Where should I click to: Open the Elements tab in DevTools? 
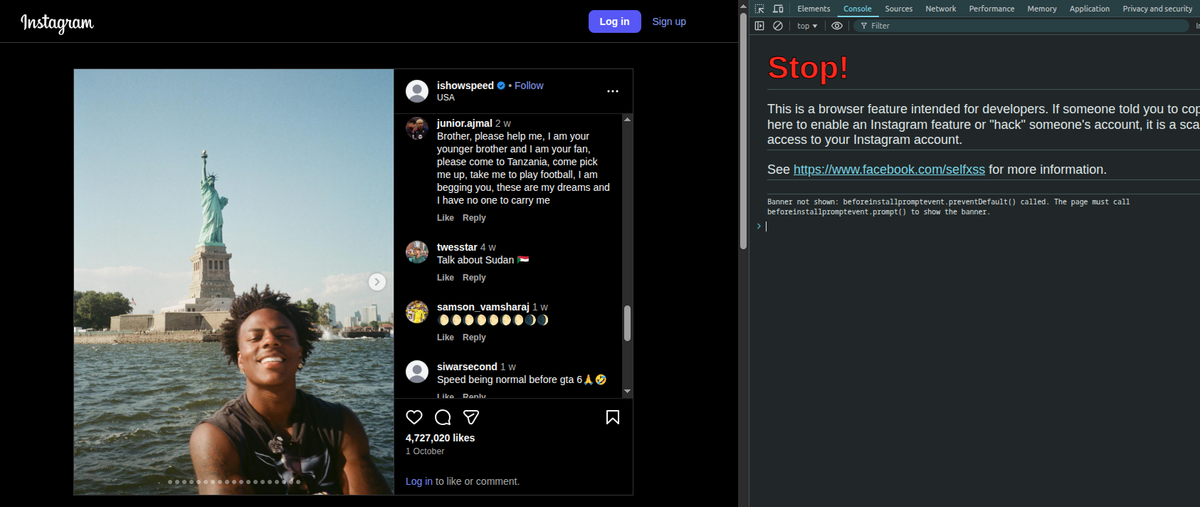[813, 9]
